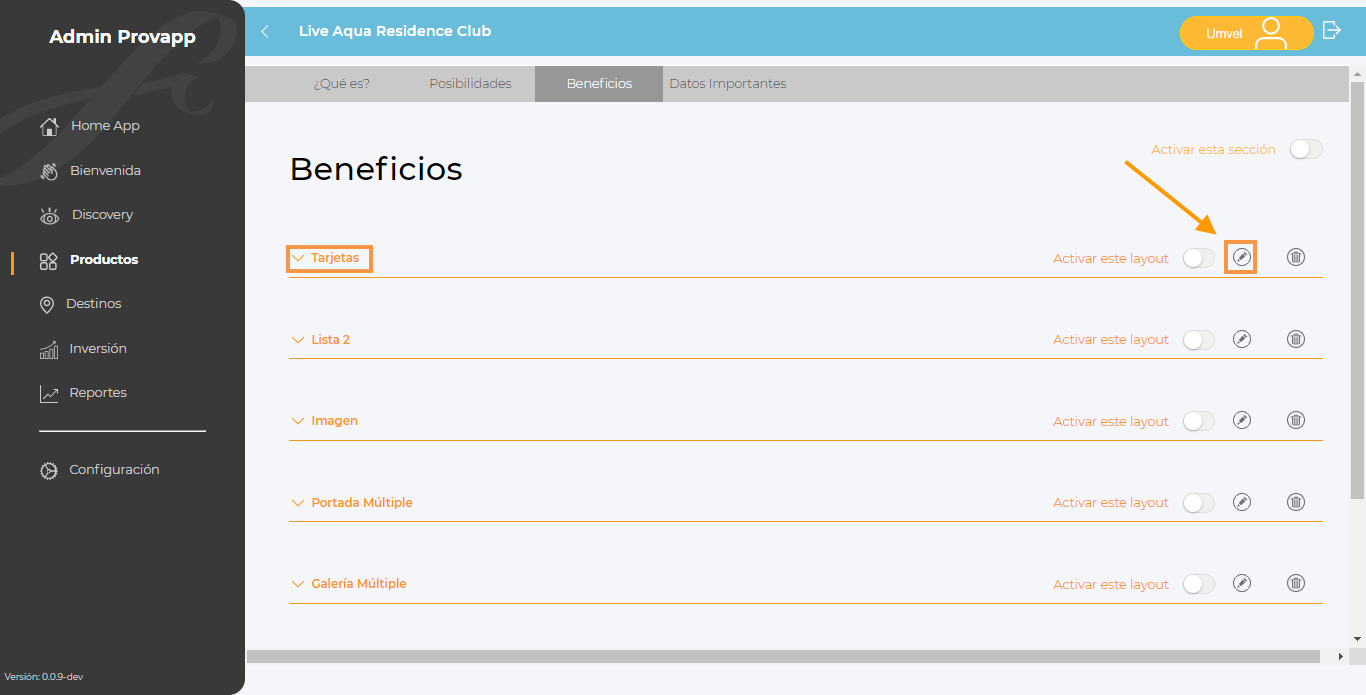The width and height of the screenshot is (1366, 695).
Task: Open Inversión menu label
Action: point(98,349)
